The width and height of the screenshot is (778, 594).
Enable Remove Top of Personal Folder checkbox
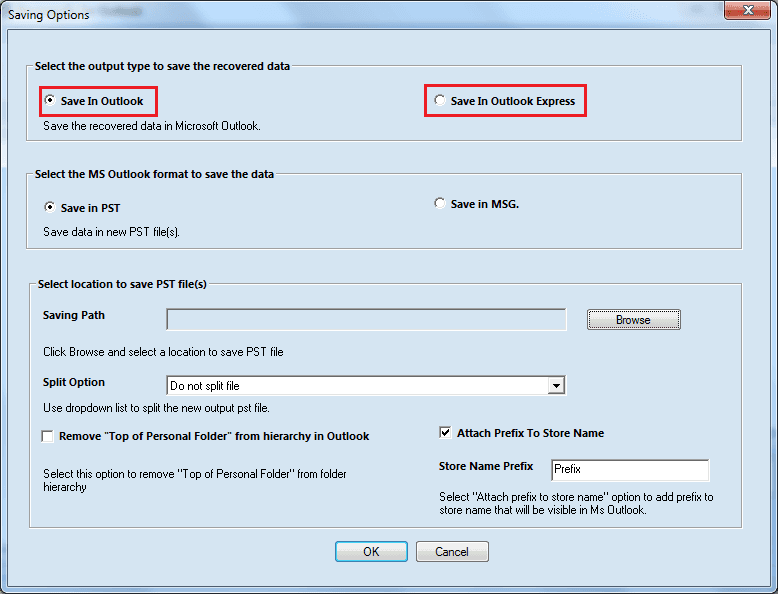[x=48, y=436]
